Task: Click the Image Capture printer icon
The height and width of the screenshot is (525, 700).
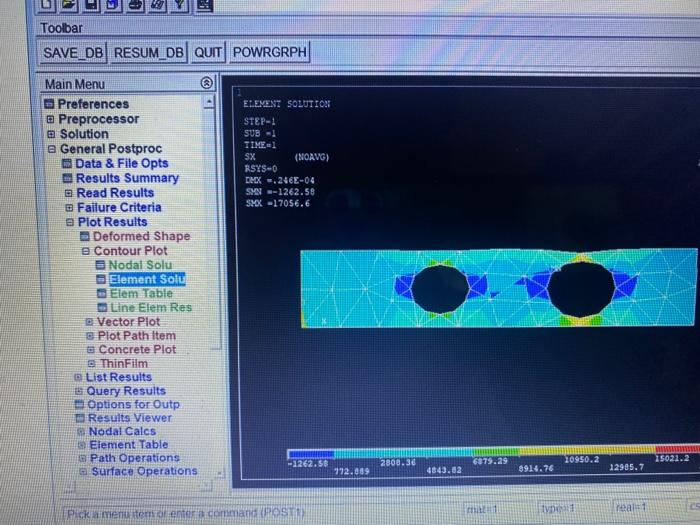Action: click(x=136, y=4)
